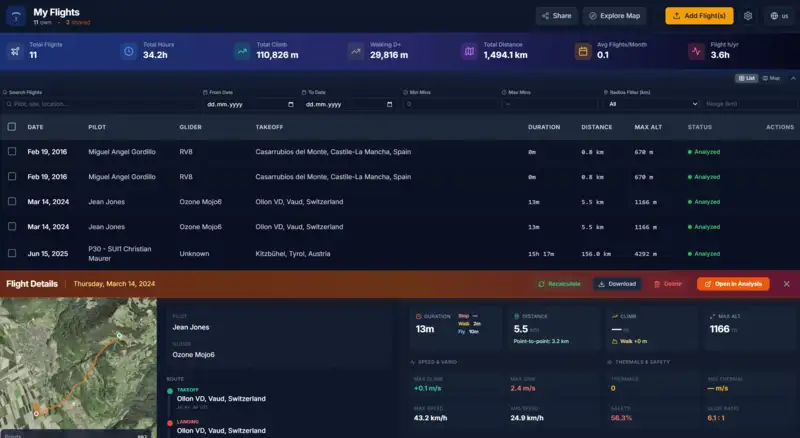The width and height of the screenshot is (800, 438).
Task: Open the From Date calendar picker icon
Action: point(291,104)
